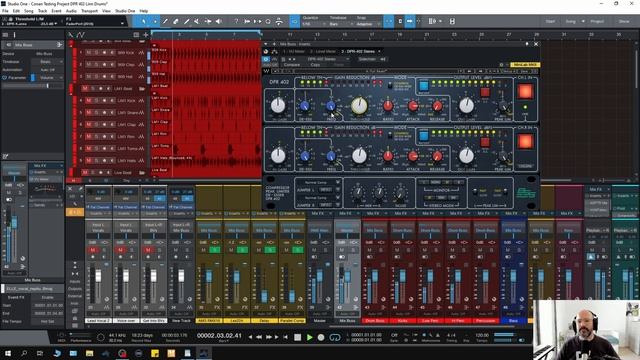Open the Snap mode dropdown

367,24
